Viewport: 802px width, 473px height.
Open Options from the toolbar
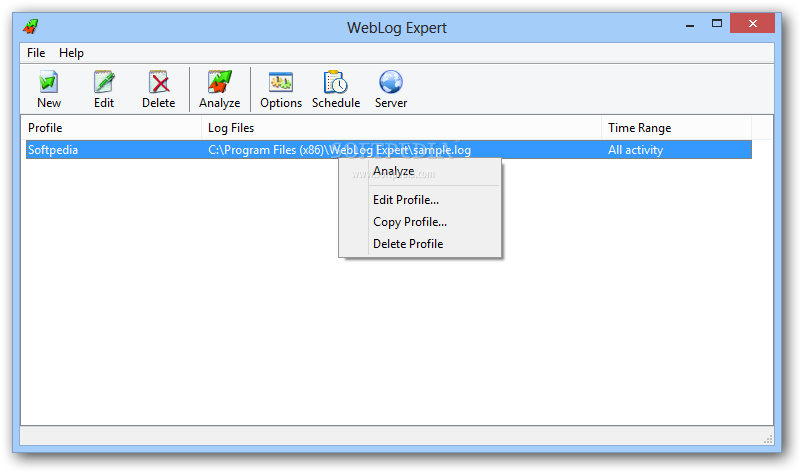(281, 89)
